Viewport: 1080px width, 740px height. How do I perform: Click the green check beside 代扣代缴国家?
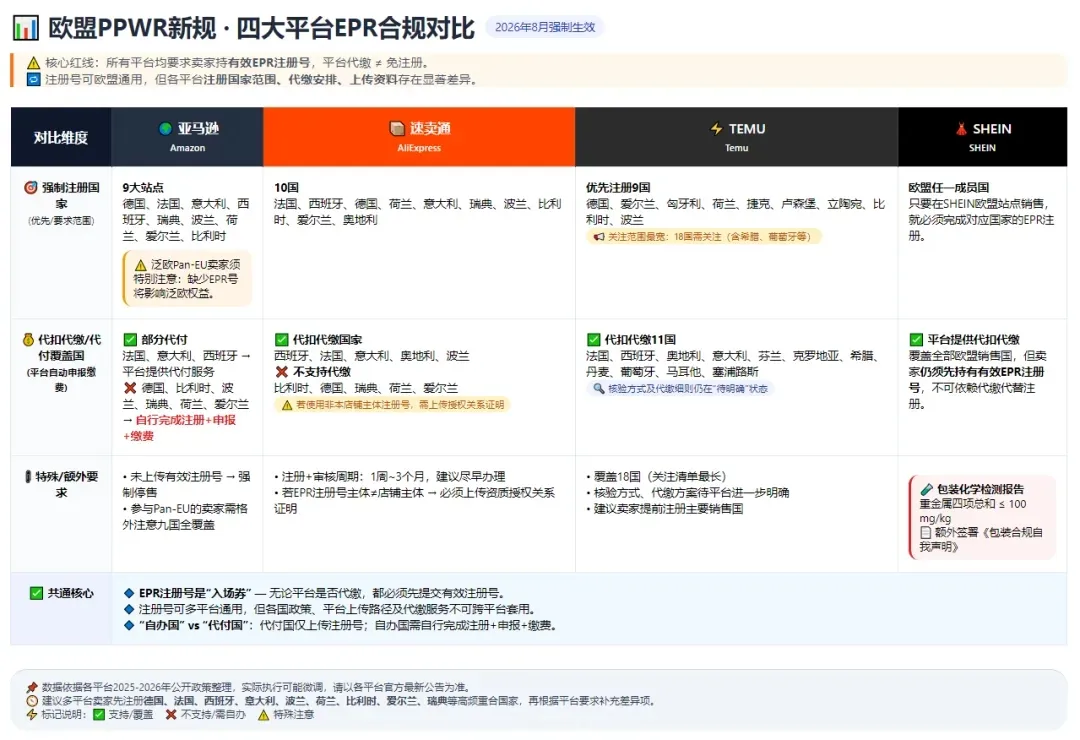(x=281, y=340)
